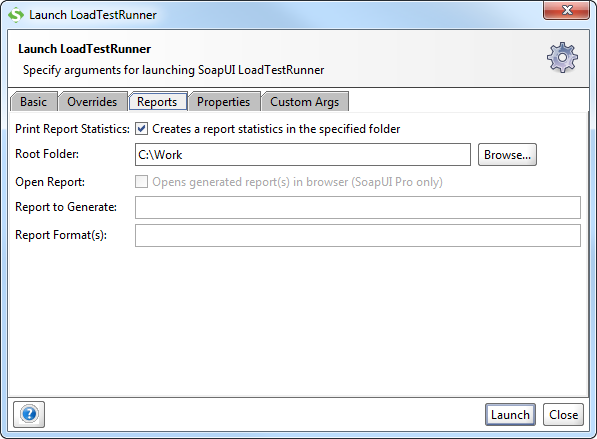Click the 'Print Report Statistics:' label
The width and height of the screenshot is (597, 439).
pos(72,129)
